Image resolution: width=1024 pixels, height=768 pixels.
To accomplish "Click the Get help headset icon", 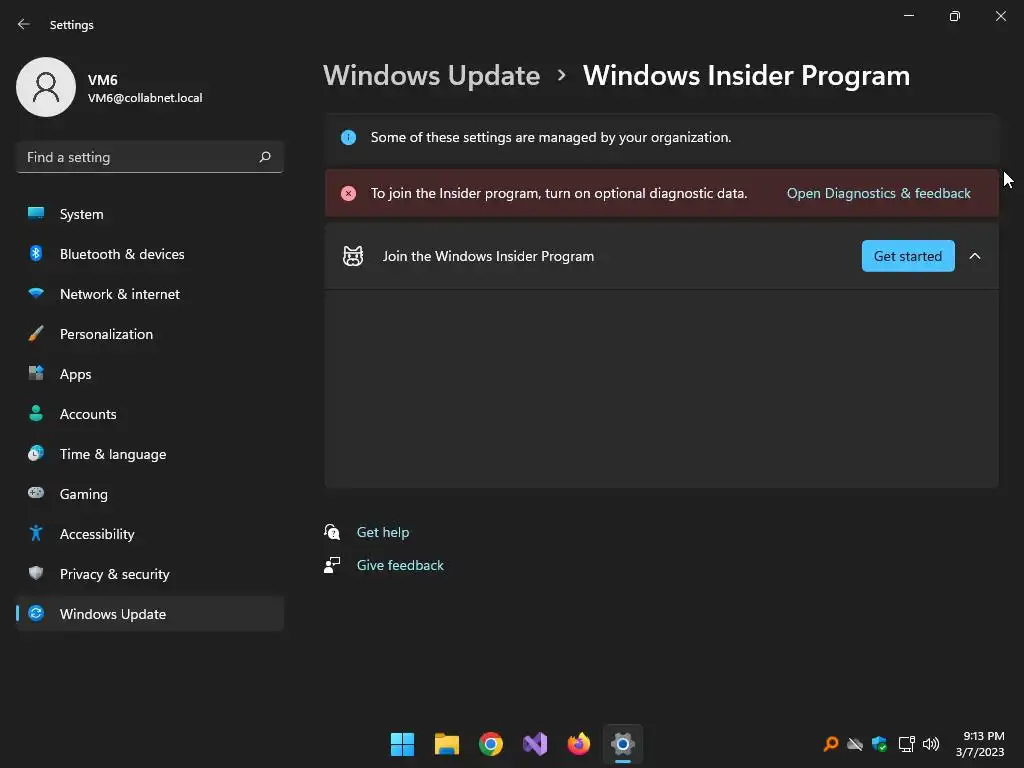I will (332, 532).
